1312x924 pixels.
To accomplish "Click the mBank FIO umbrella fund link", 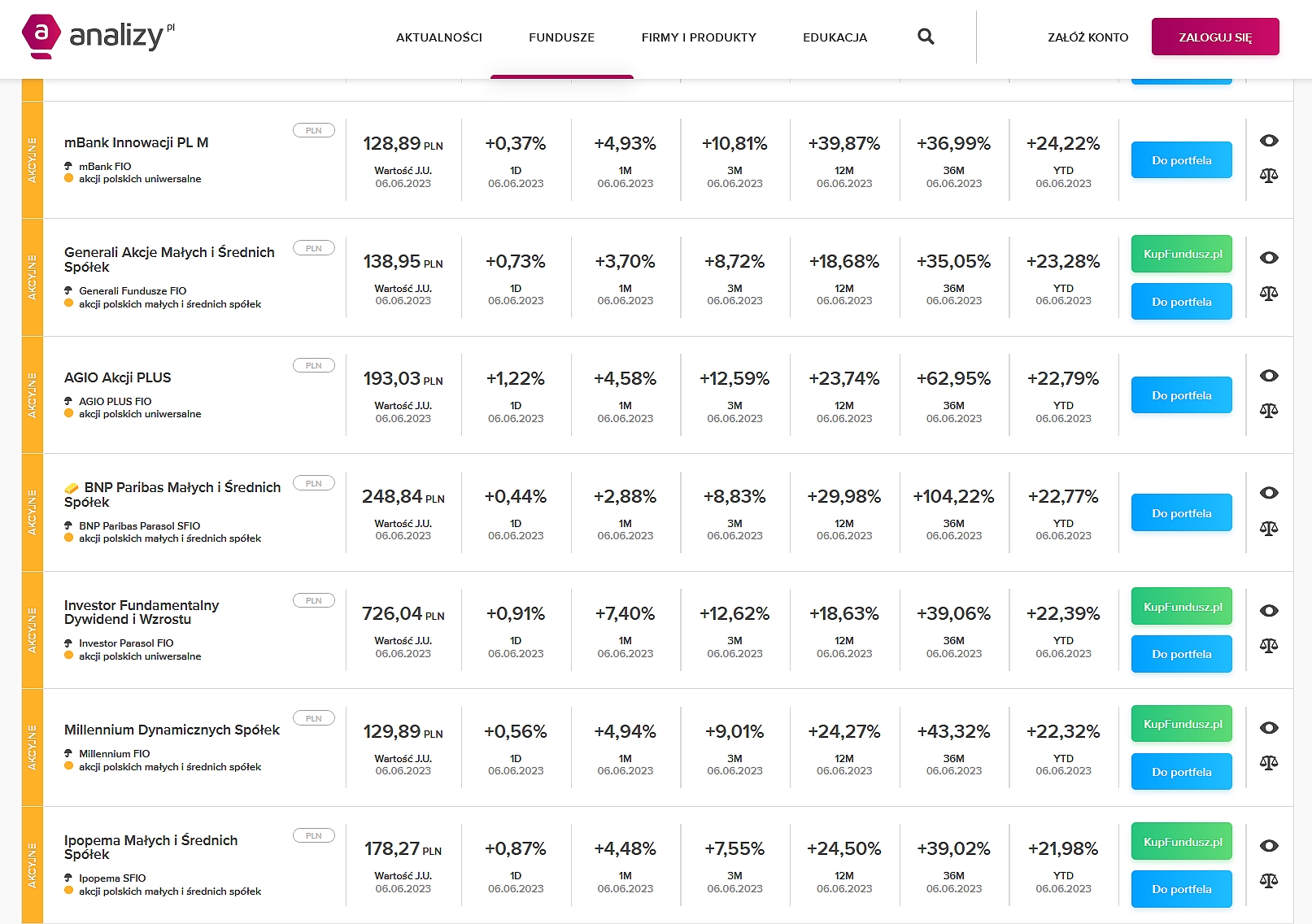I will [x=105, y=166].
